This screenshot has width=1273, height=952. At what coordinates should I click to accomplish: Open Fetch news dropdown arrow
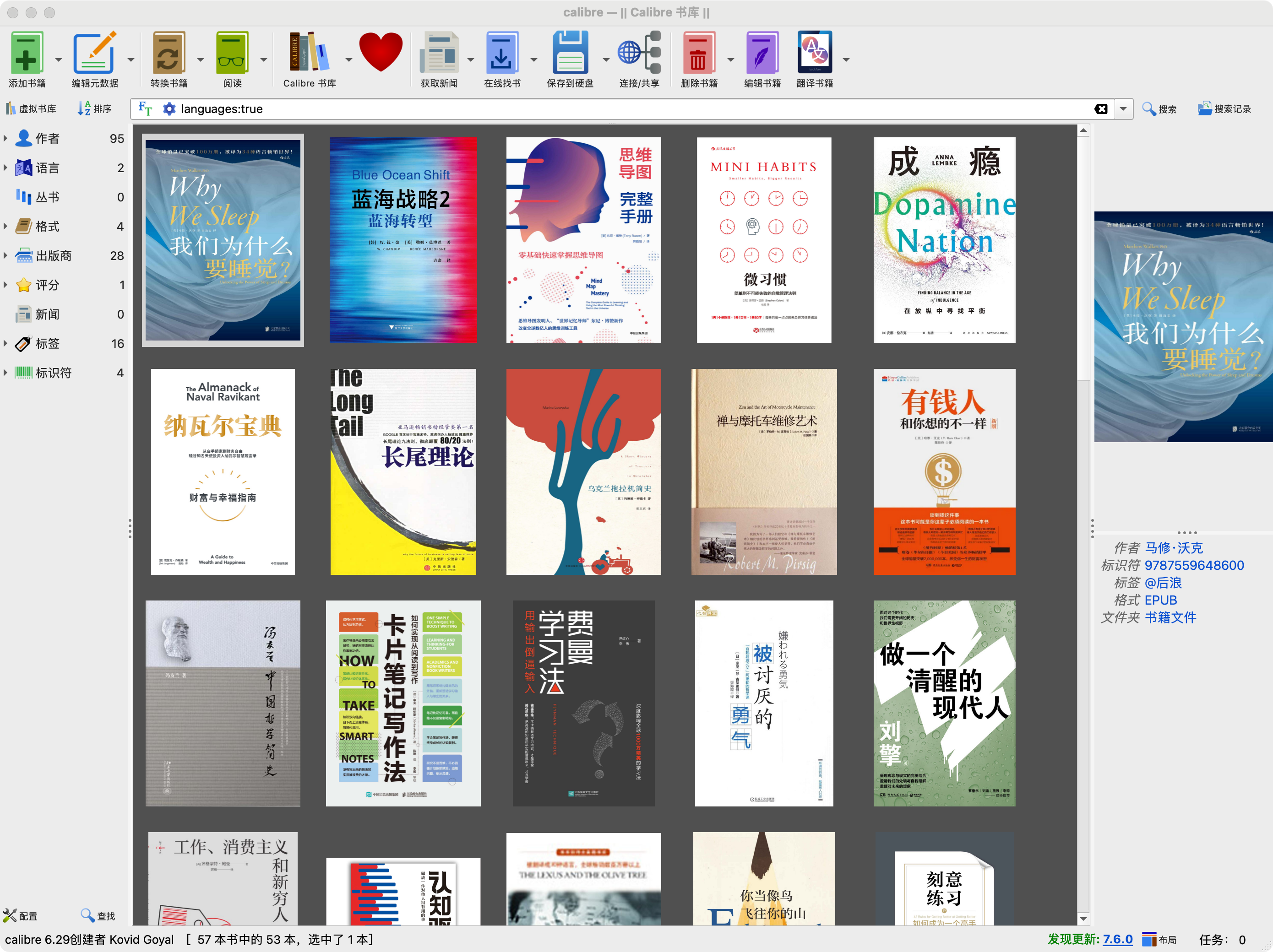470,60
